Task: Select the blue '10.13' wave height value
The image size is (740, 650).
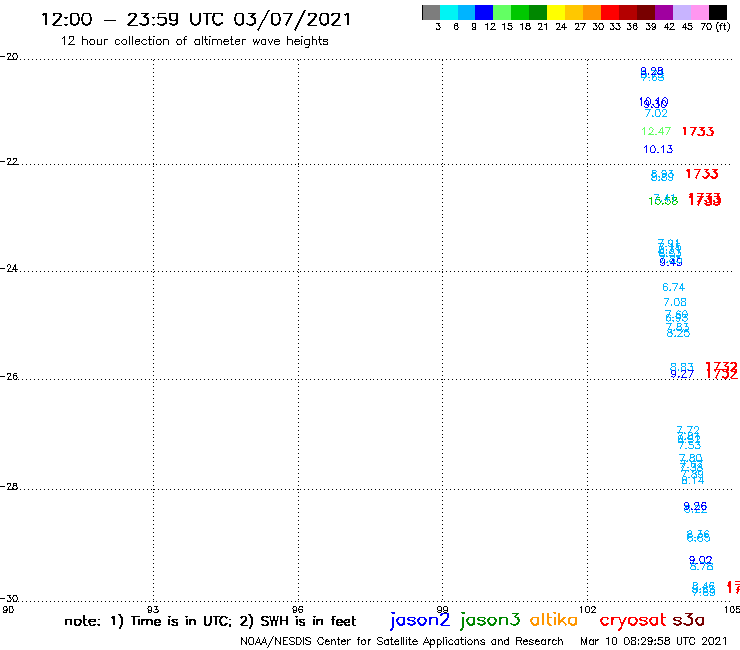Action: click(x=658, y=149)
